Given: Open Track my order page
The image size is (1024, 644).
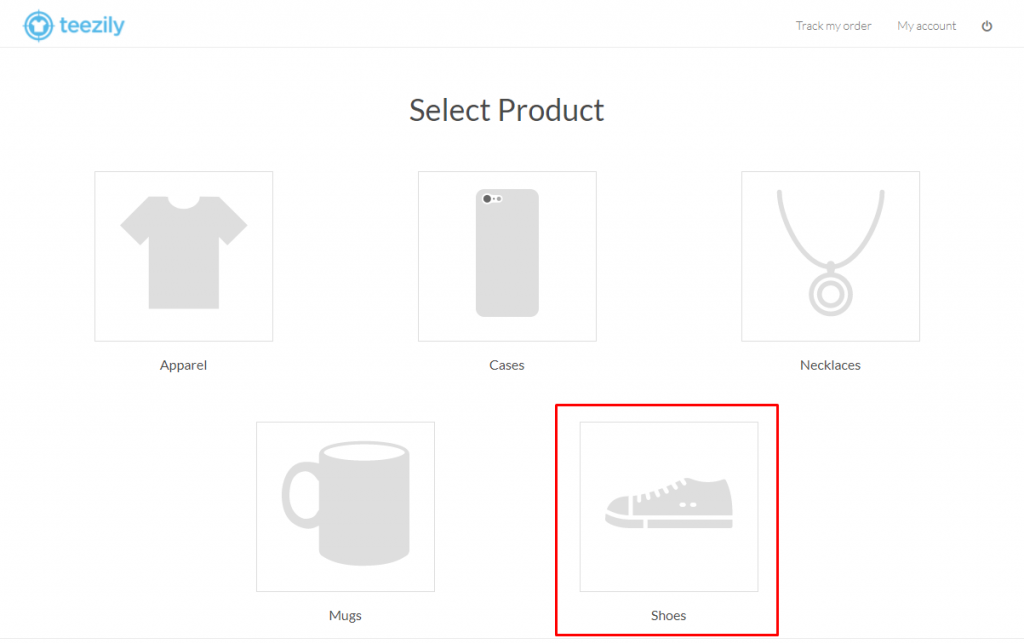Looking at the screenshot, I should pos(833,26).
